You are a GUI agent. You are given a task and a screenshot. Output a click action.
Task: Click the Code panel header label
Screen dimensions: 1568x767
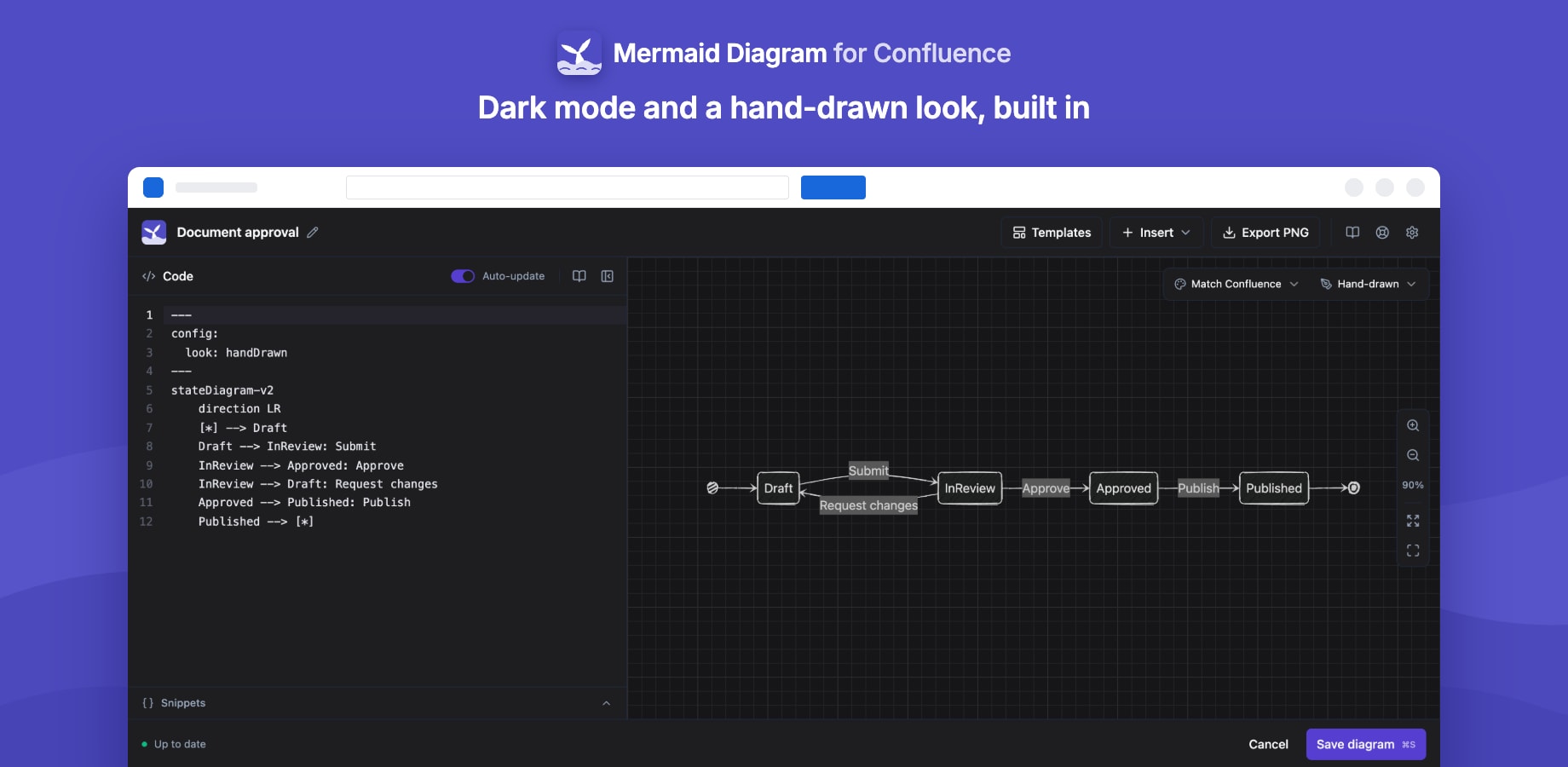pos(168,276)
